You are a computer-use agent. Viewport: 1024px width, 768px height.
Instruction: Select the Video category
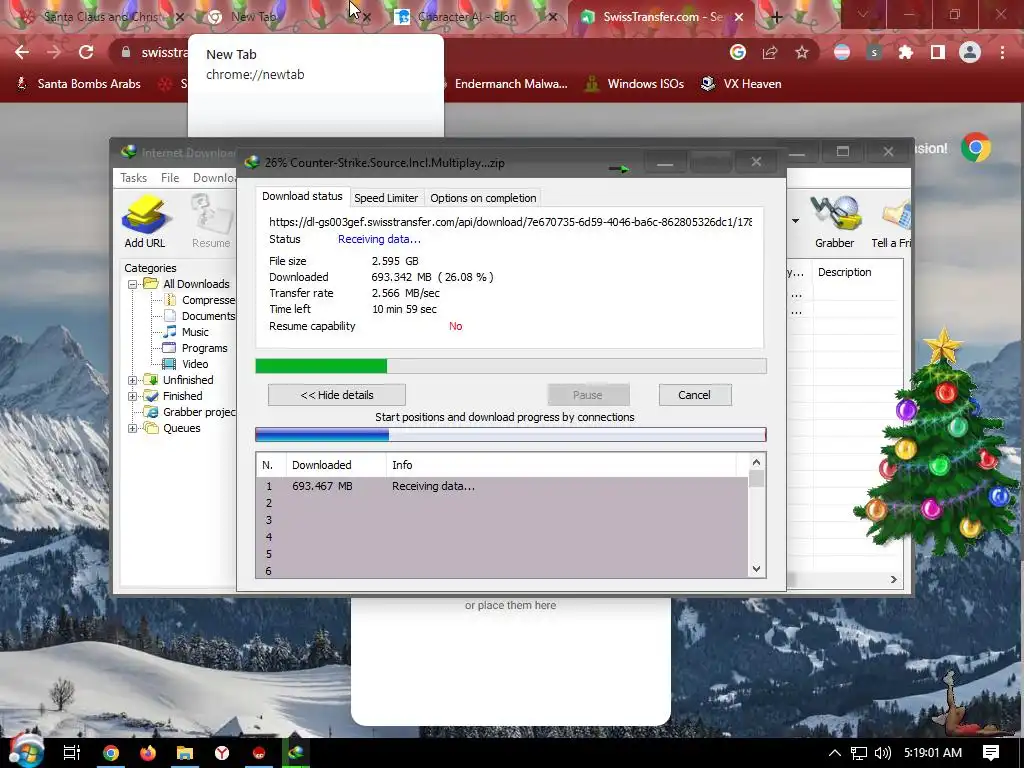click(x=195, y=364)
